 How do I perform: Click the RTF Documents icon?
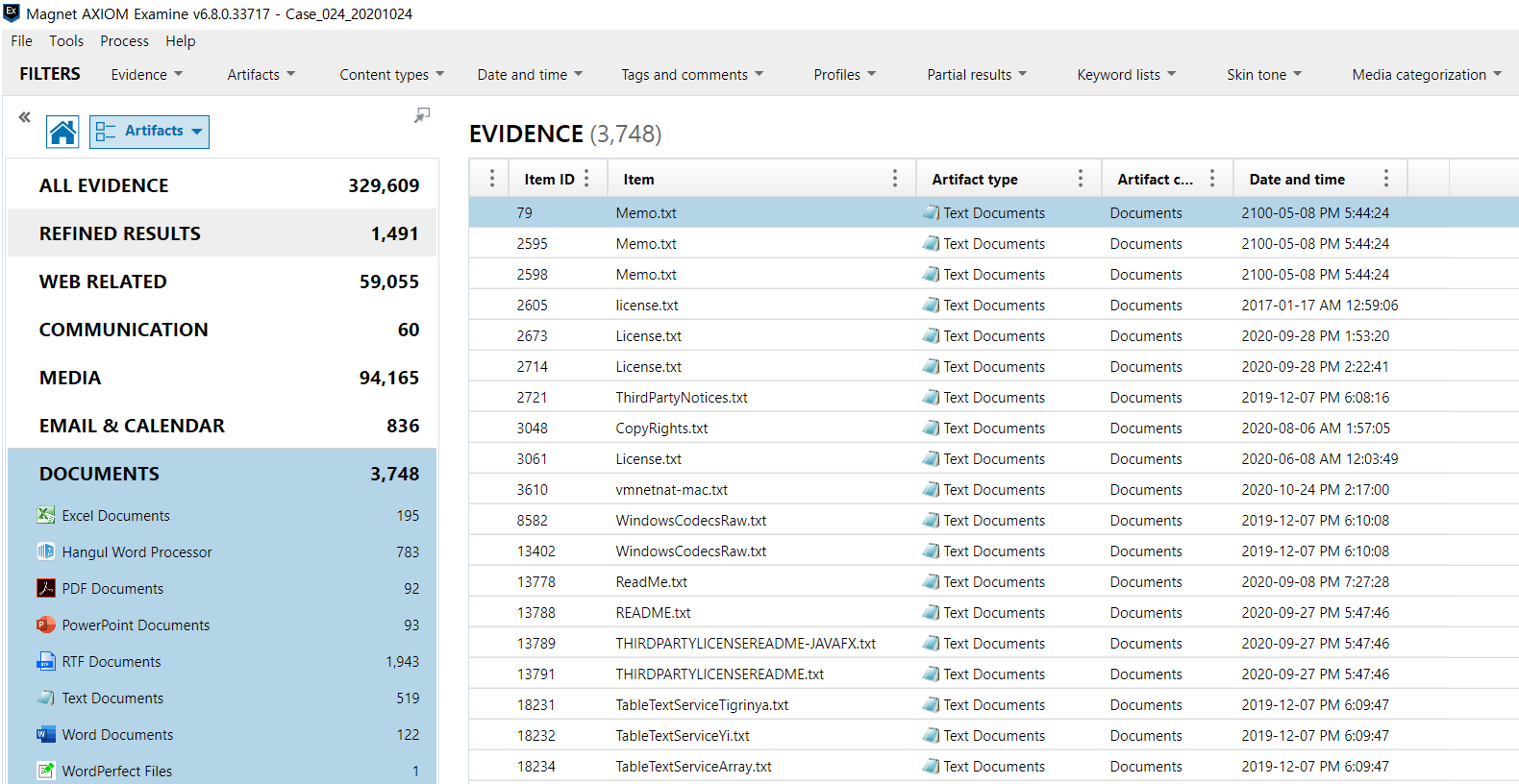click(x=45, y=661)
